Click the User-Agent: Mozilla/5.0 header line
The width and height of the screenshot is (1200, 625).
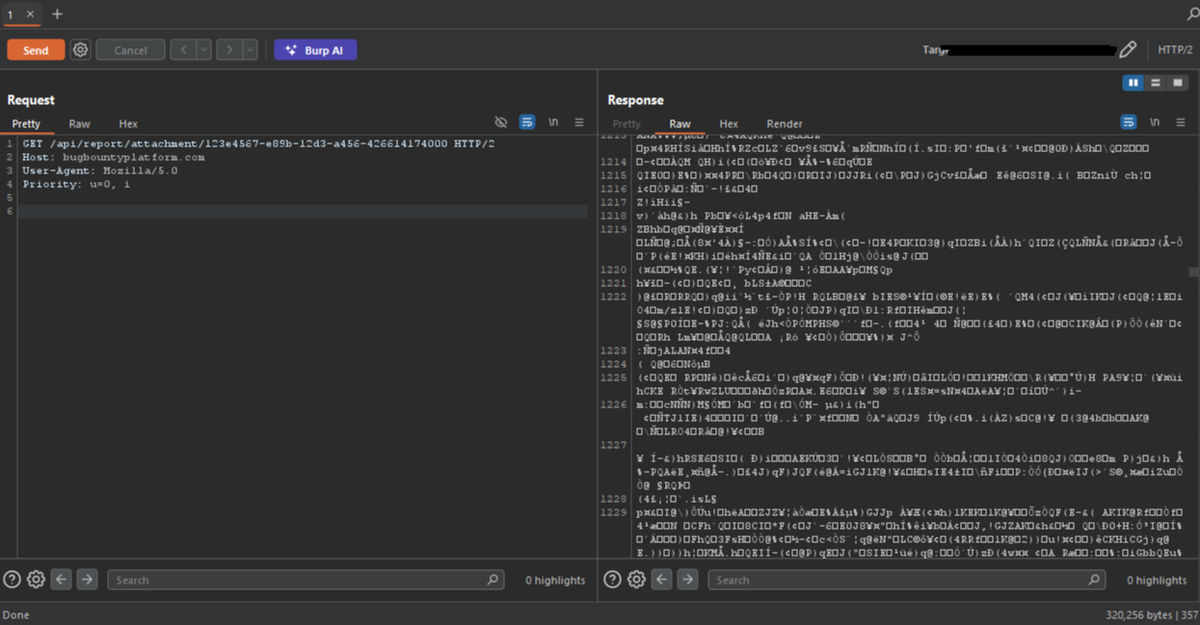pyautogui.click(x=100, y=170)
